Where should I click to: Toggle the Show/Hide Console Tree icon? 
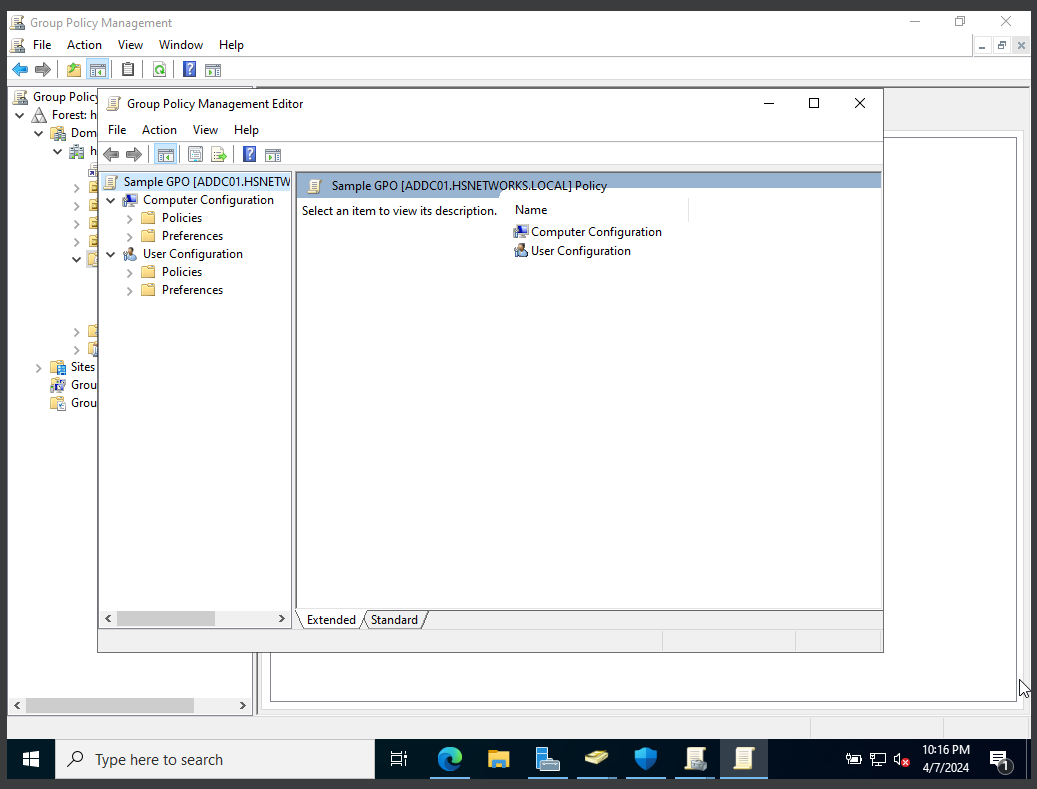click(165, 154)
